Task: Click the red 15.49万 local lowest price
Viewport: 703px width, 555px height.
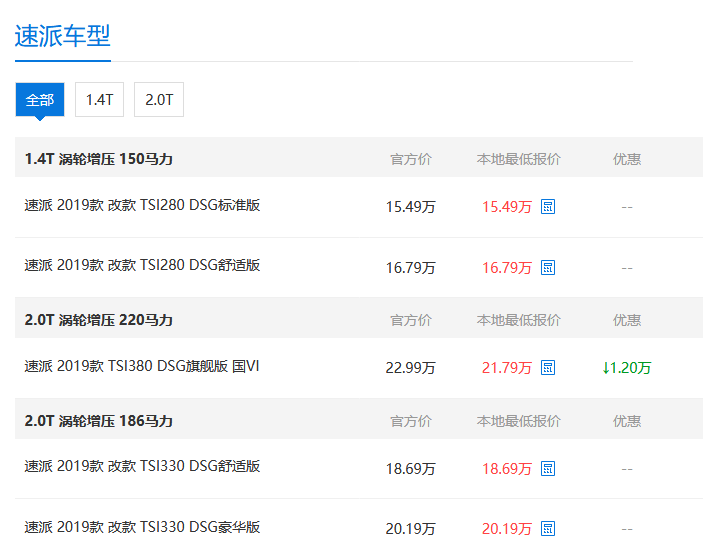Action: coord(507,207)
